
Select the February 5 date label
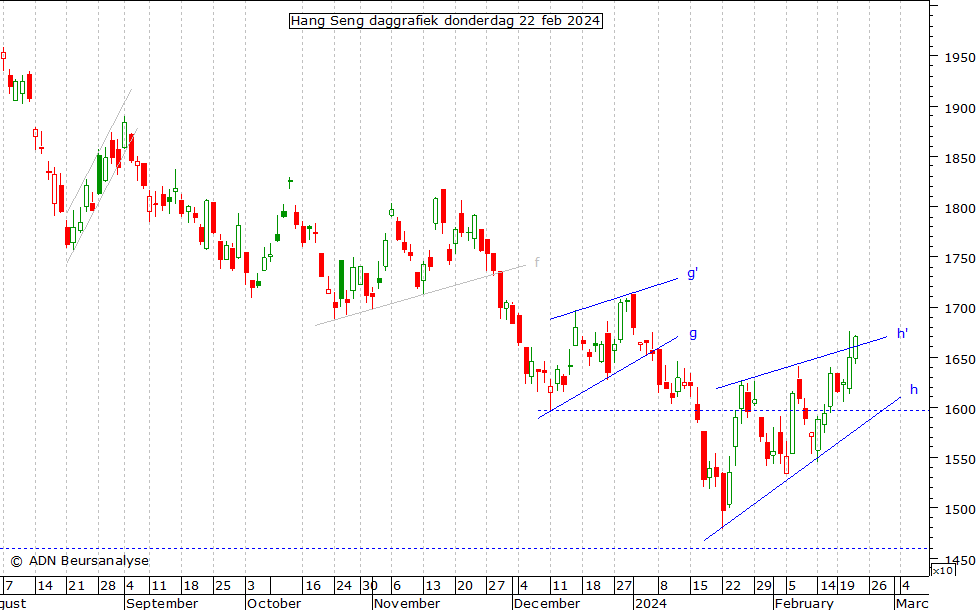pyautogui.click(x=792, y=586)
